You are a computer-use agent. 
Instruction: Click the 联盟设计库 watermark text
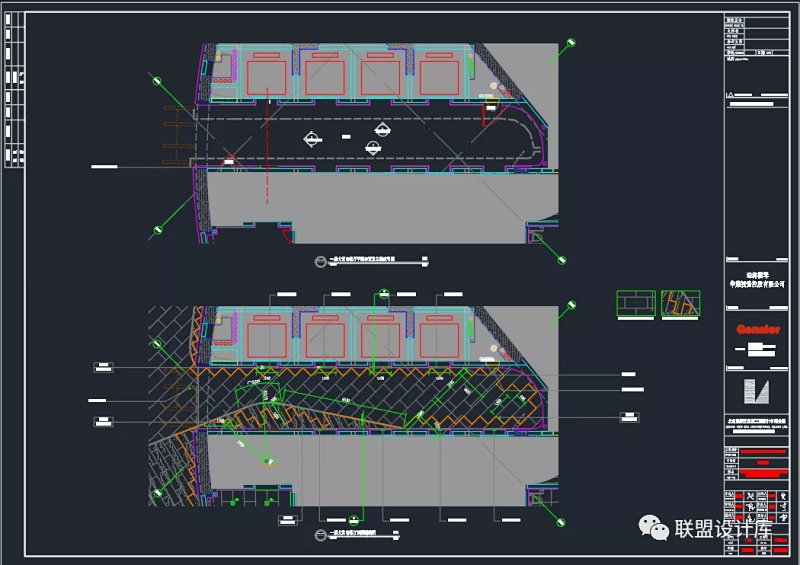coord(720,528)
